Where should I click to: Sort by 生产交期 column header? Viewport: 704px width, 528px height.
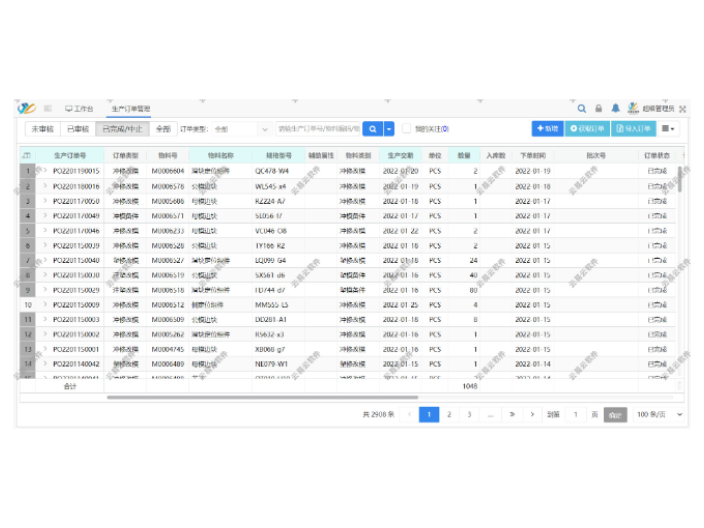(x=400, y=155)
